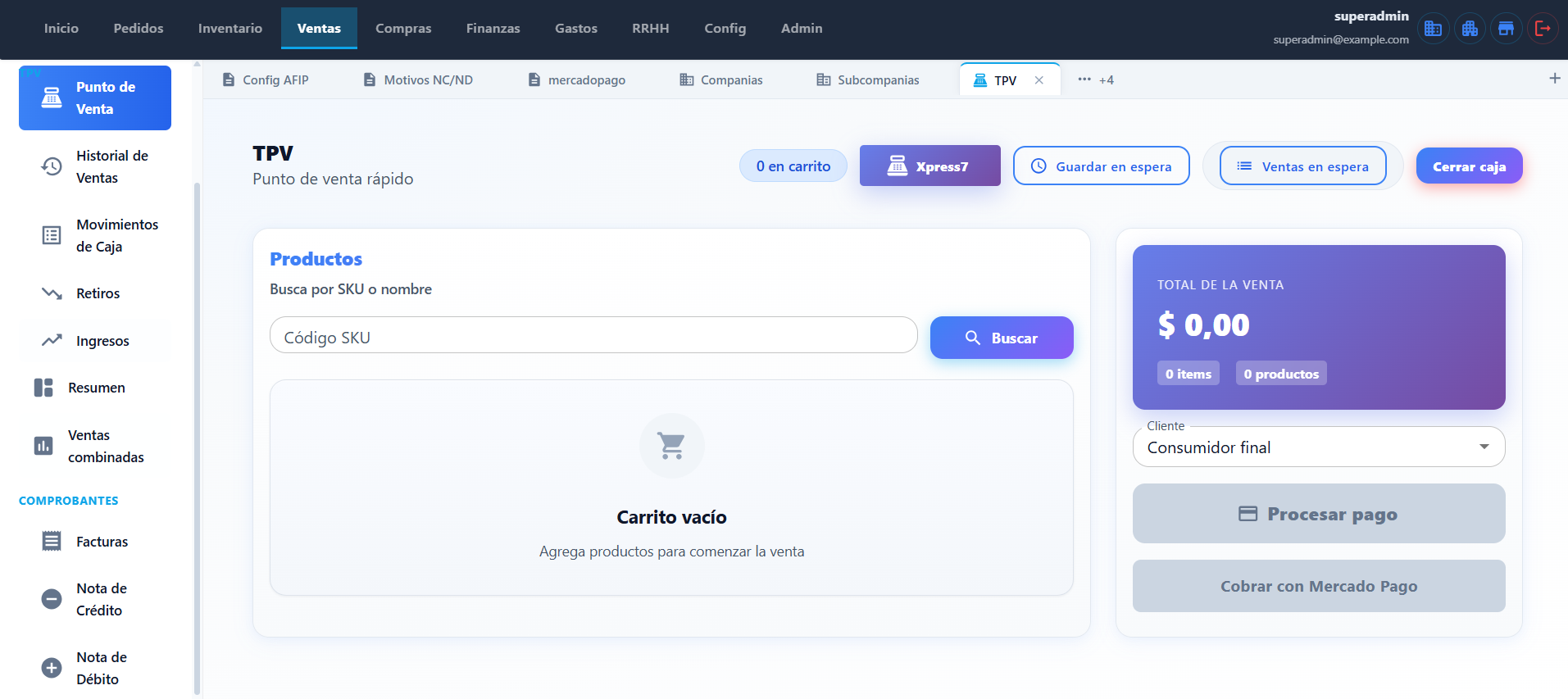Click Guardar en espera button
This screenshot has width=1568, height=699.
coord(1101,166)
